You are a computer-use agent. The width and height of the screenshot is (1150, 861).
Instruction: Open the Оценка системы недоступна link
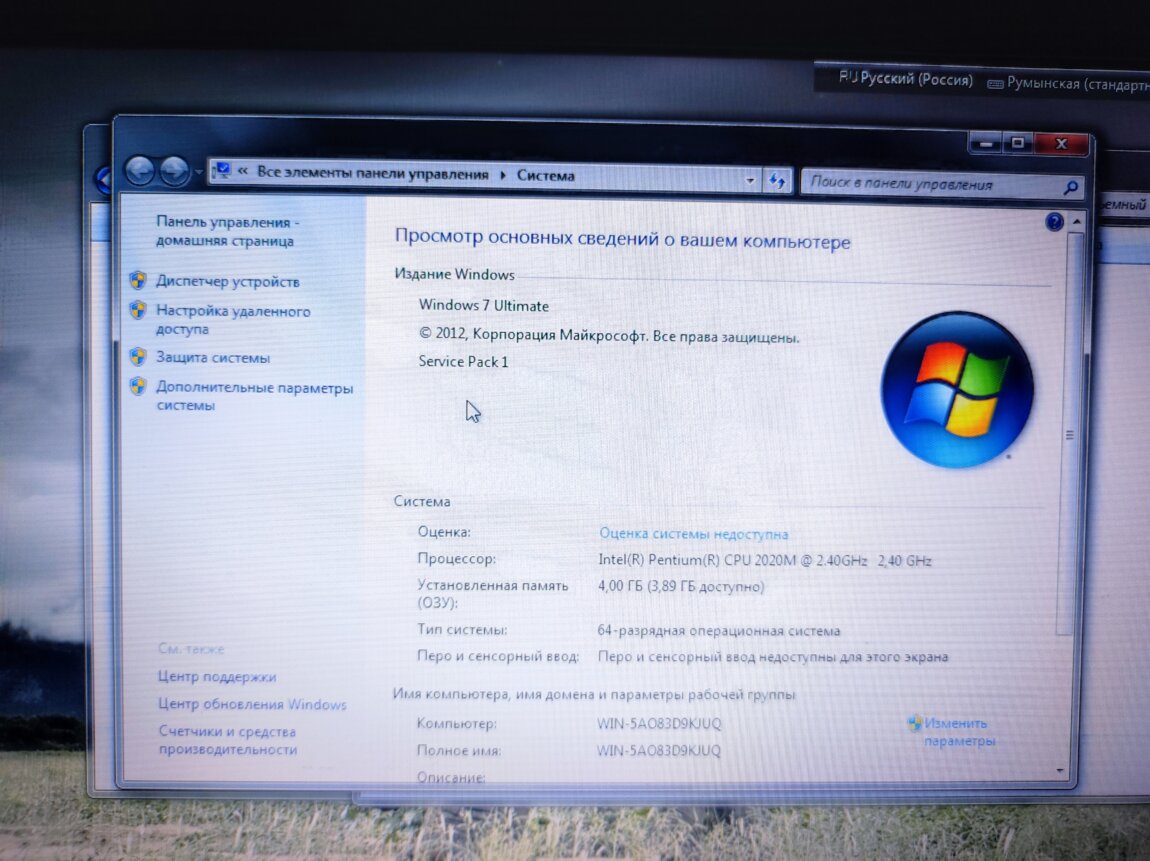pyautogui.click(x=693, y=534)
